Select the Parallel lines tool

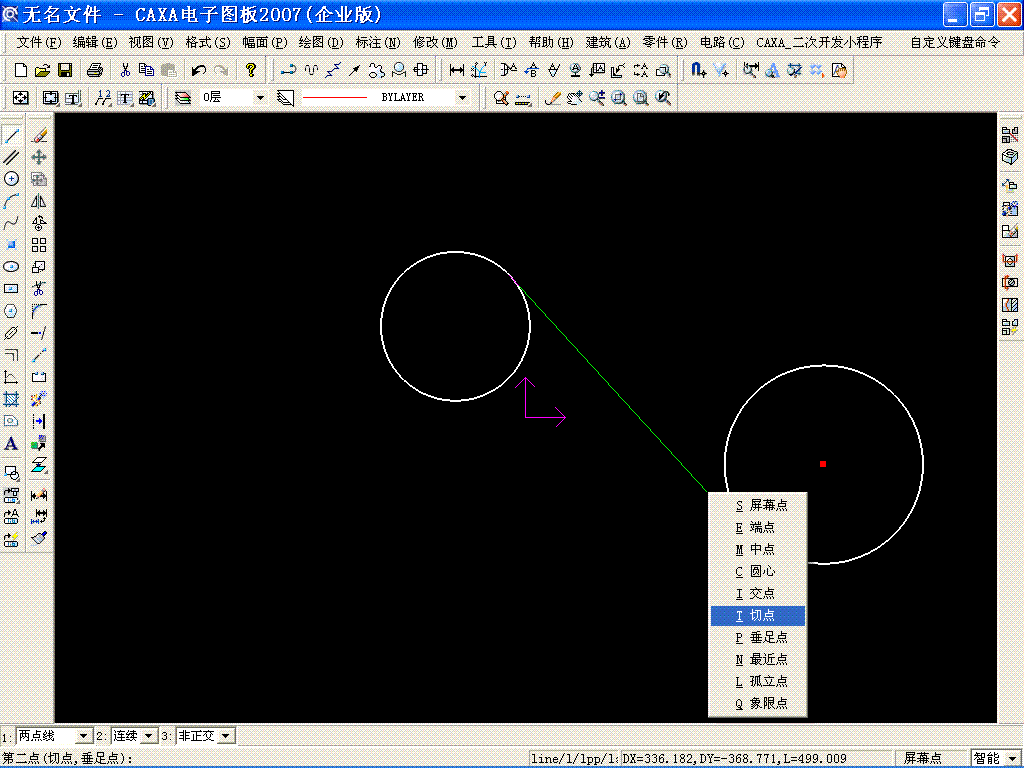click(11, 157)
